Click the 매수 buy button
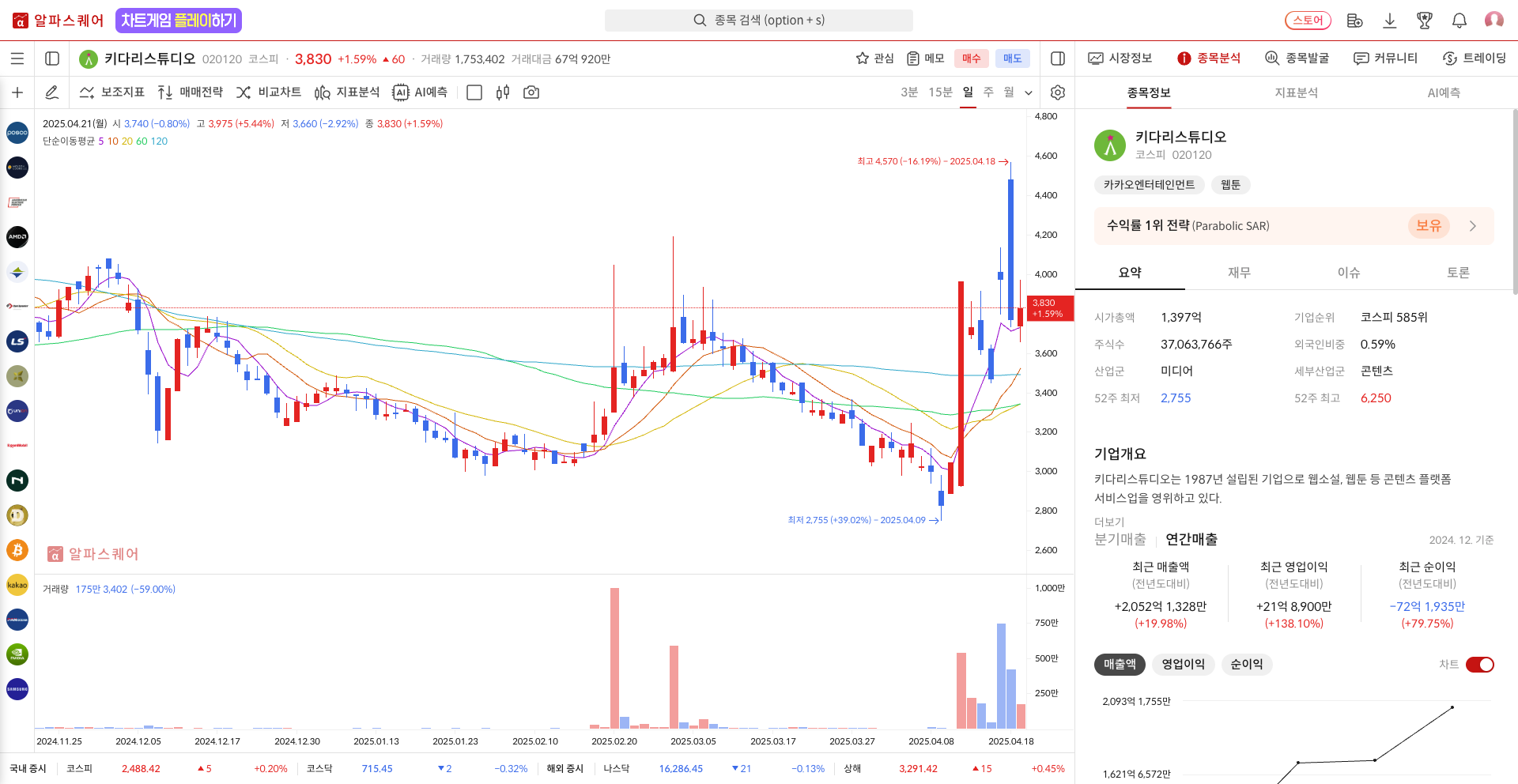The image size is (1518, 784). pos(972,58)
